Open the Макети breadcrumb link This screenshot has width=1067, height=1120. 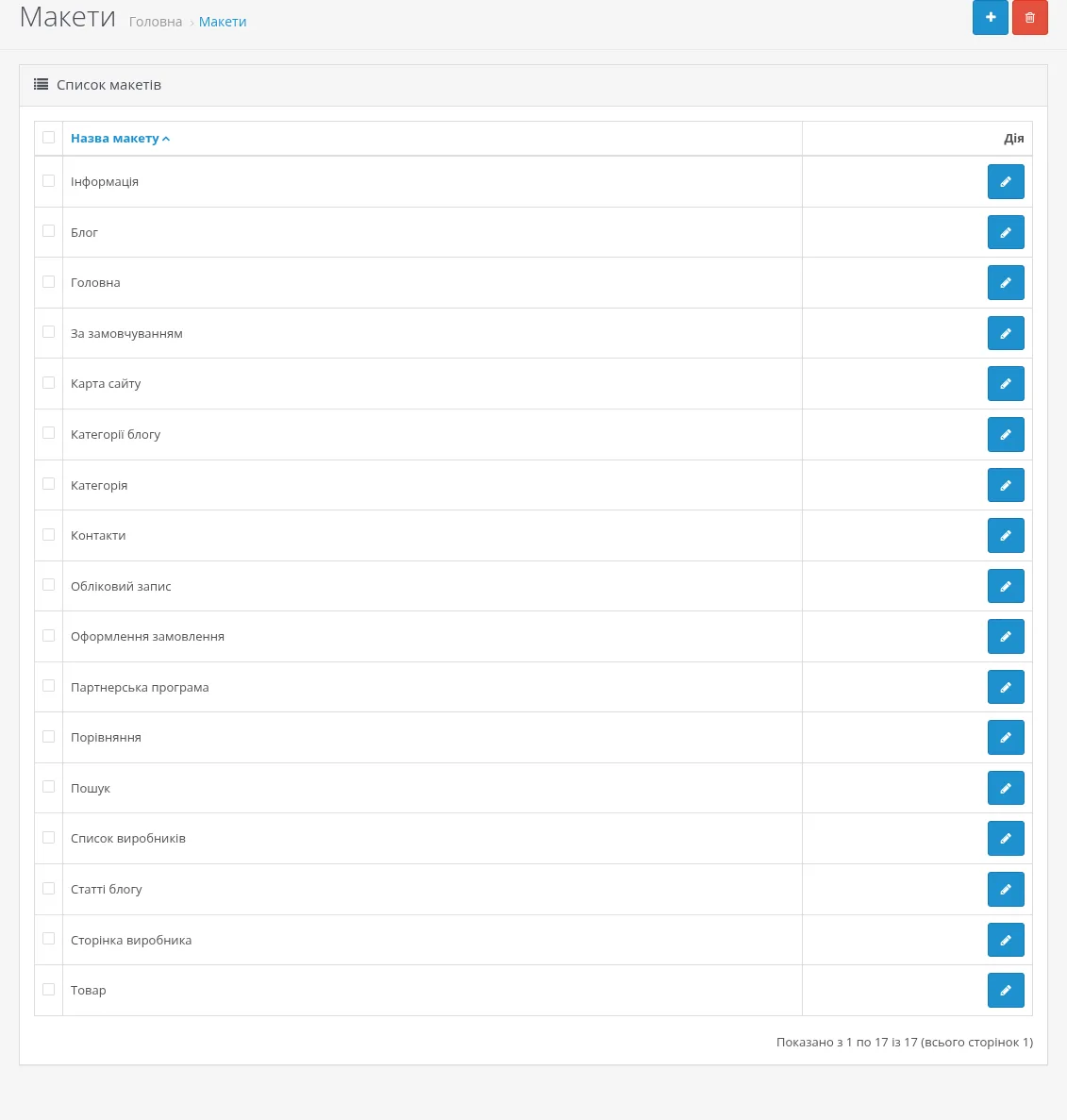(x=223, y=22)
